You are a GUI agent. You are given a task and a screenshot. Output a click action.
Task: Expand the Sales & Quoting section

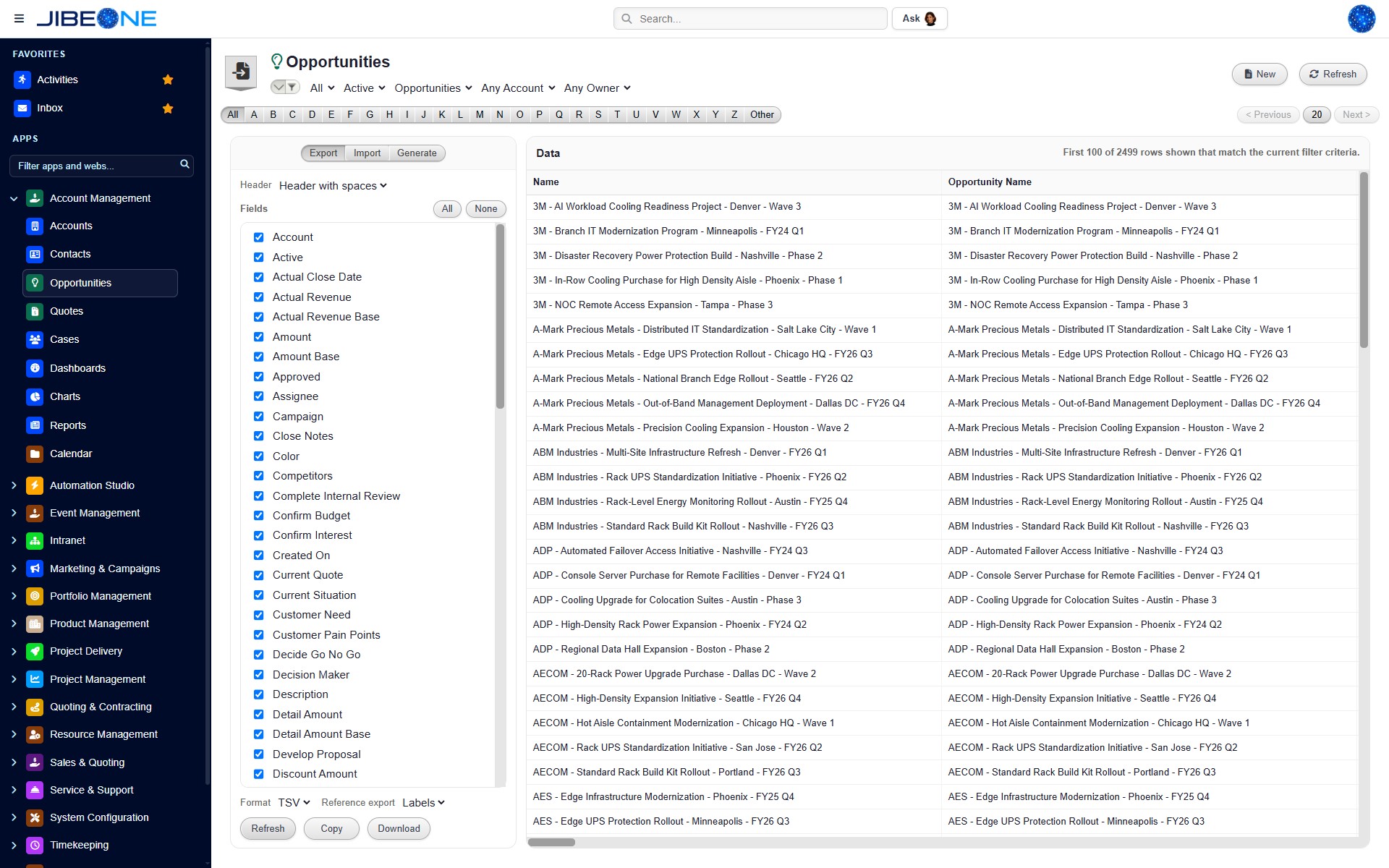pyautogui.click(x=14, y=762)
